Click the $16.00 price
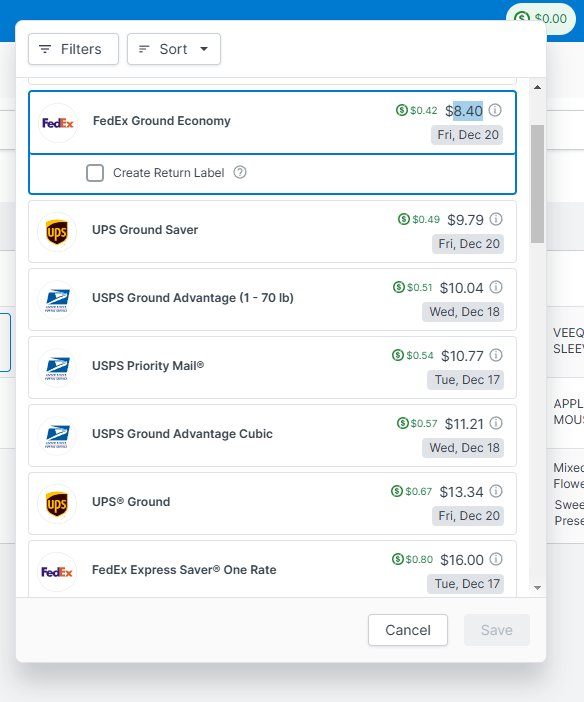The image size is (584, 702). coord(462,560)
